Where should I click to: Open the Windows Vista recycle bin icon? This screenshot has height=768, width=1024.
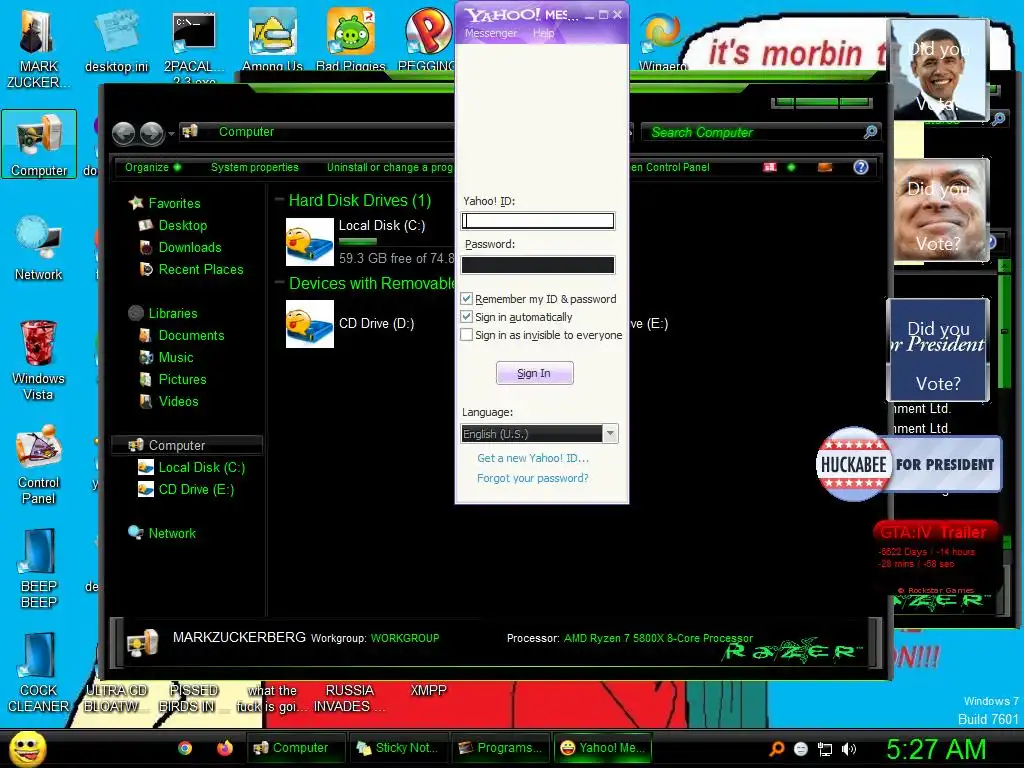tap(39, 360)
